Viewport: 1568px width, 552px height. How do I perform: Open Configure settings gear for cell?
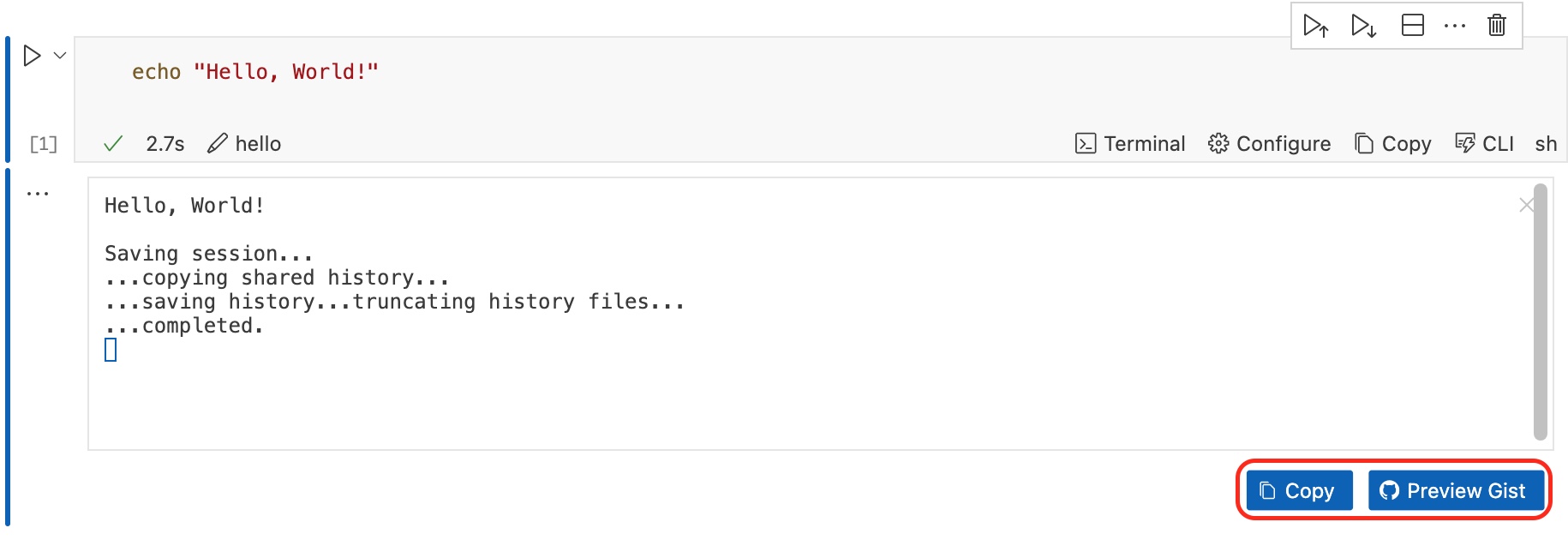coord(1269,143)
